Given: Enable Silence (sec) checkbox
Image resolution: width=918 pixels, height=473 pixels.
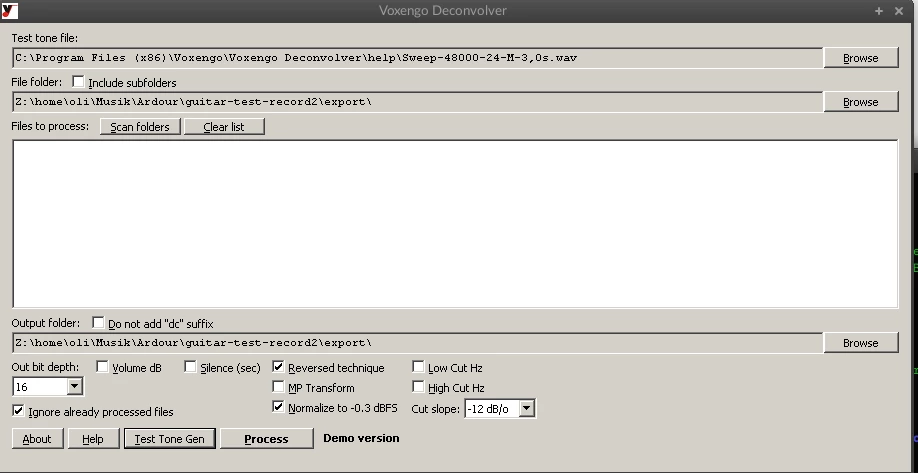Looking at the screenshot, I should point(190,366).
